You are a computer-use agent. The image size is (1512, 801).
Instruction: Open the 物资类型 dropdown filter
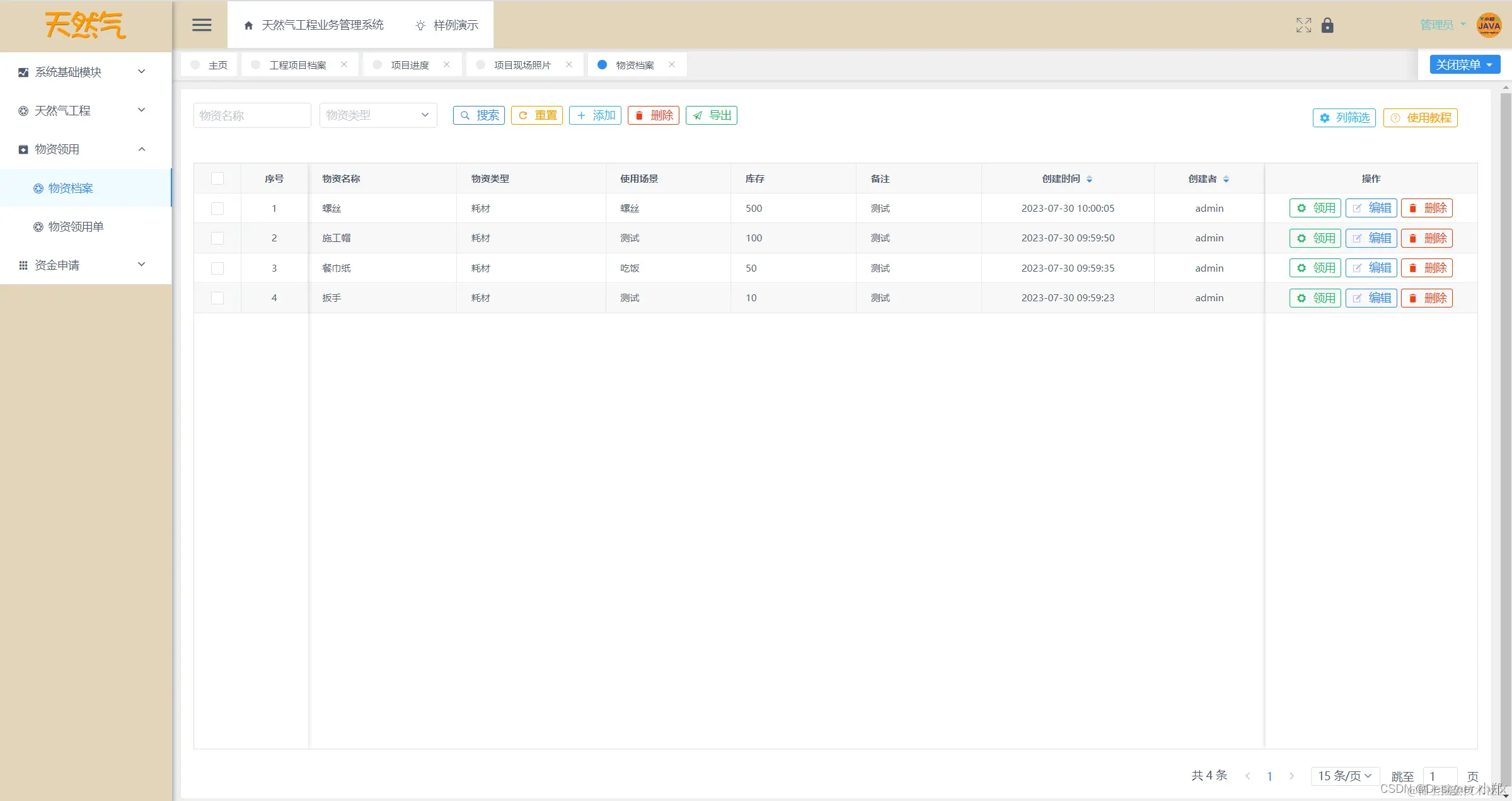tap(378, 115)
